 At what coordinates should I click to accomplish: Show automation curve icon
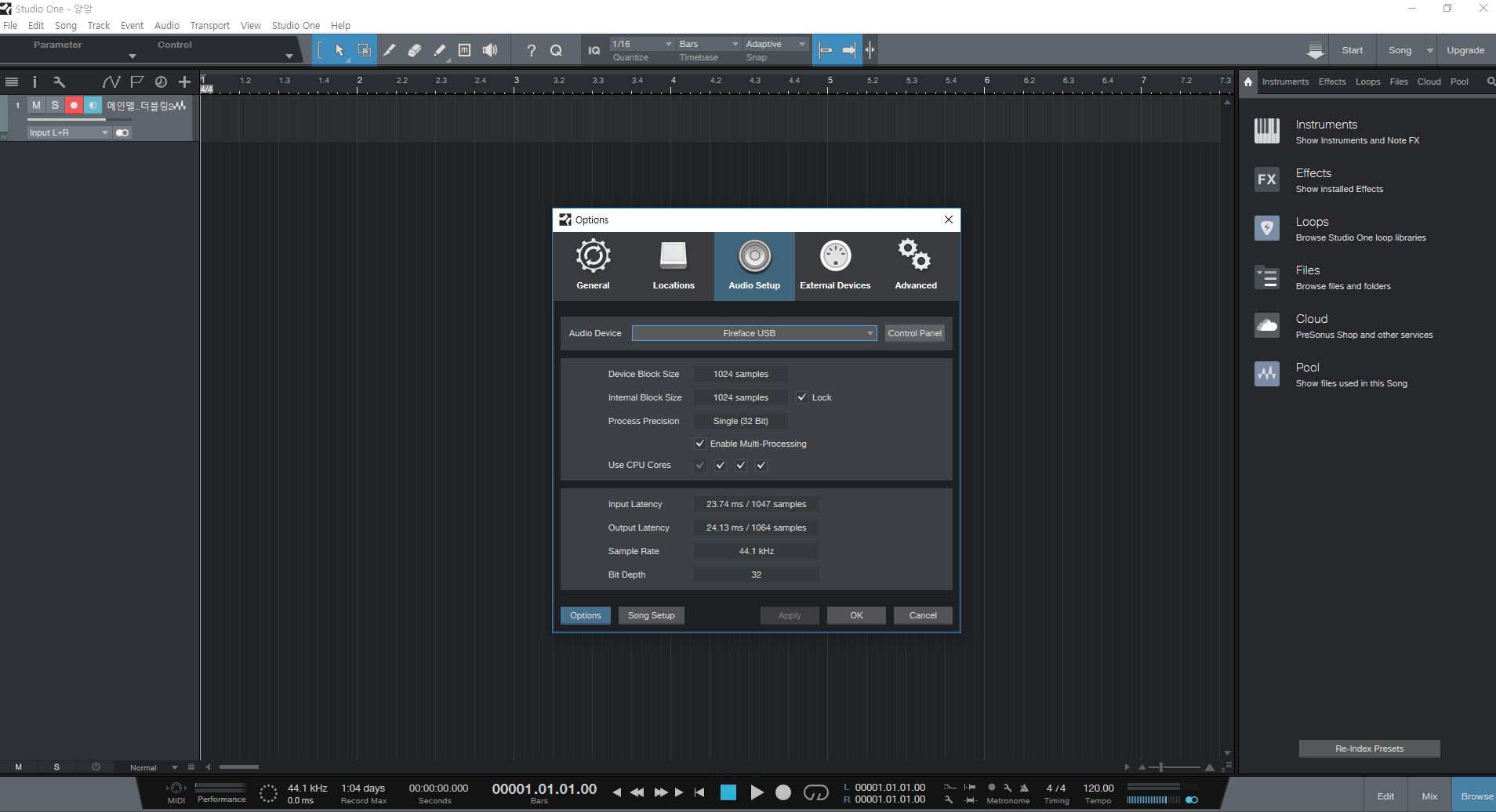[111, 82]
